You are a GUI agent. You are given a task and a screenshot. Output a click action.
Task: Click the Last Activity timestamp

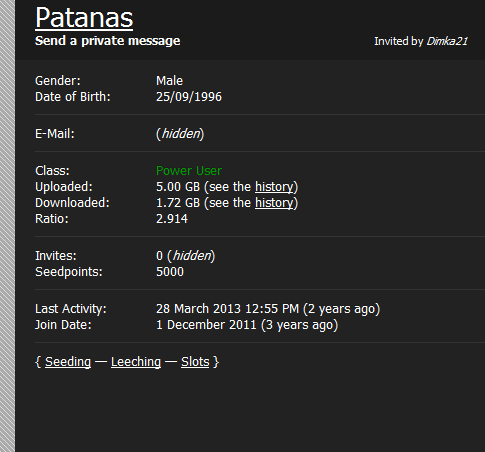pos(268,309)
